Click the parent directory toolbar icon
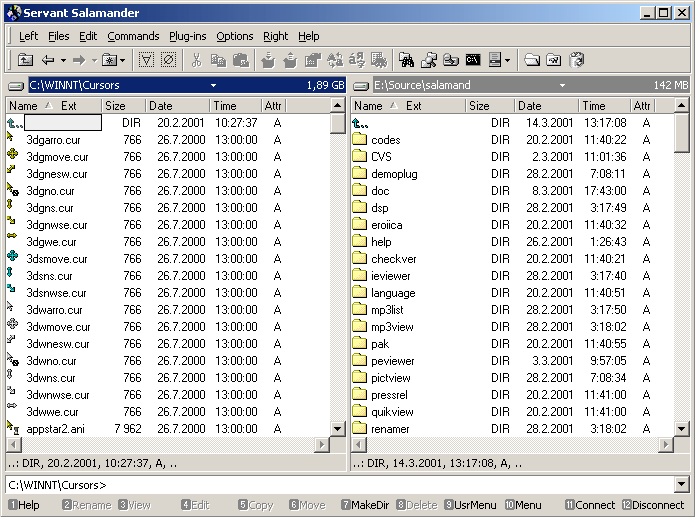Image resolution: width=695 pixels, height=517 pixels. [x=26, y=60]
